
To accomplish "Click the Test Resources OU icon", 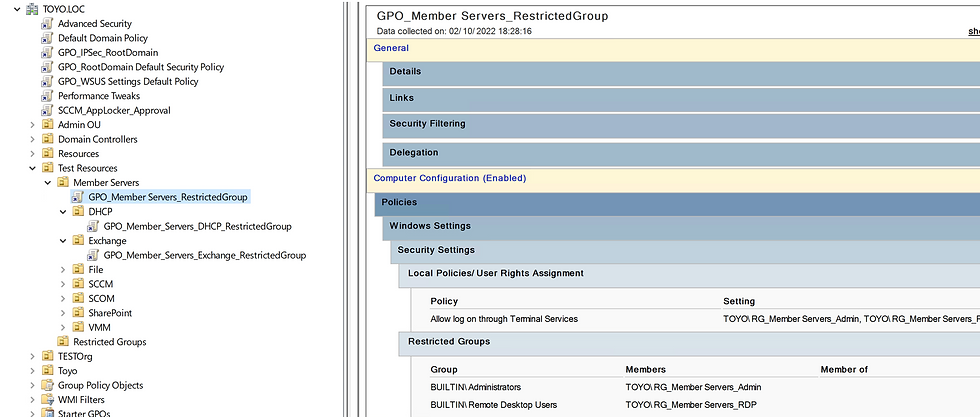I will pos(48,168).
